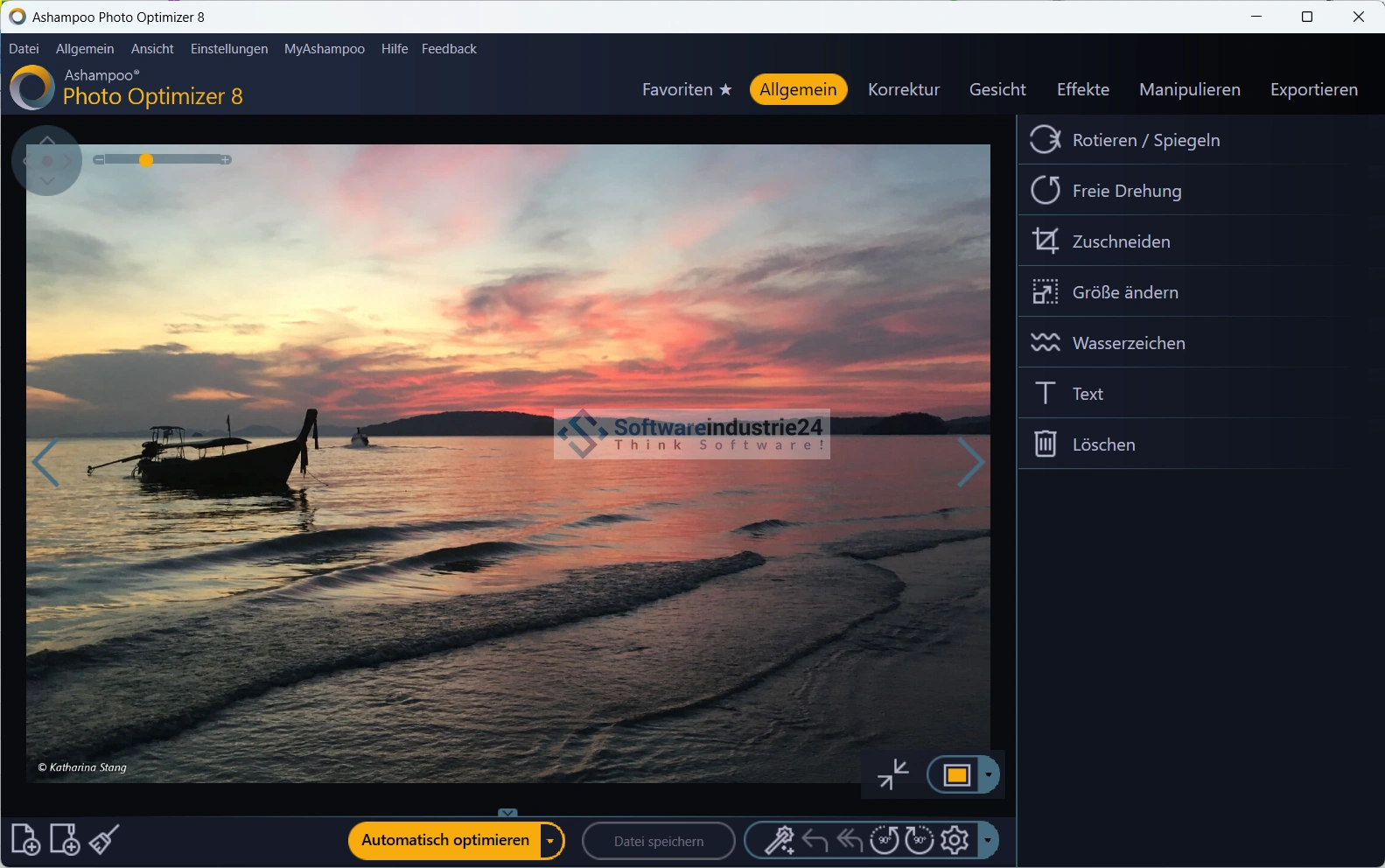Click the zoom slider plus end

tap(226, 160)
